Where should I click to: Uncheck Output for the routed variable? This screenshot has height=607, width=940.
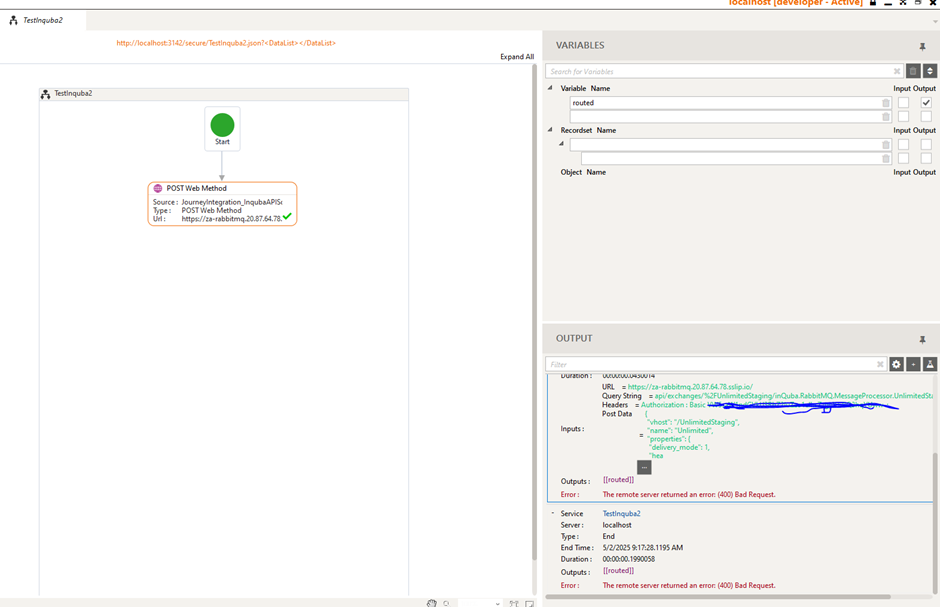click(926, 102)
